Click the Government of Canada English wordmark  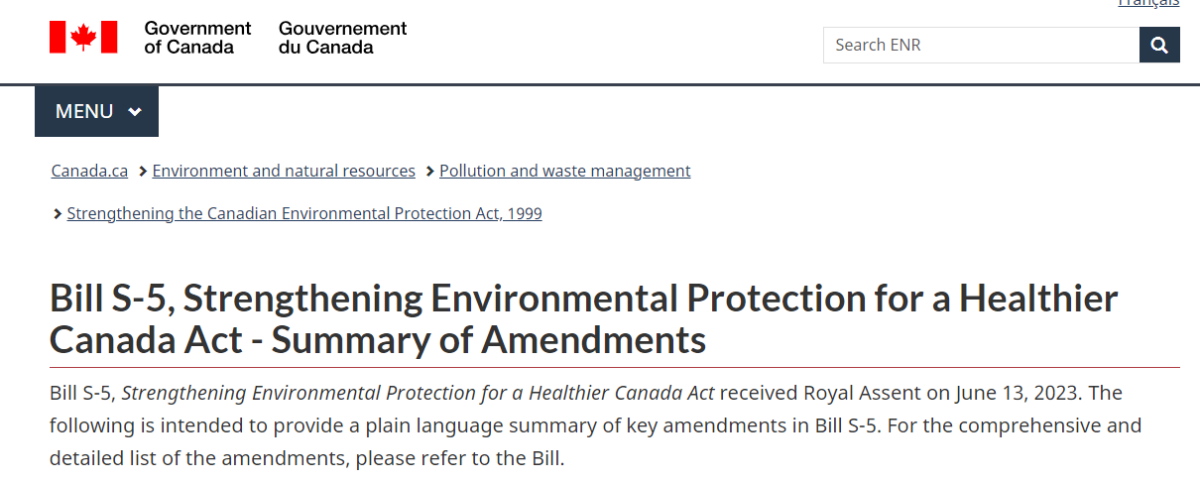[x=197, y=37]
